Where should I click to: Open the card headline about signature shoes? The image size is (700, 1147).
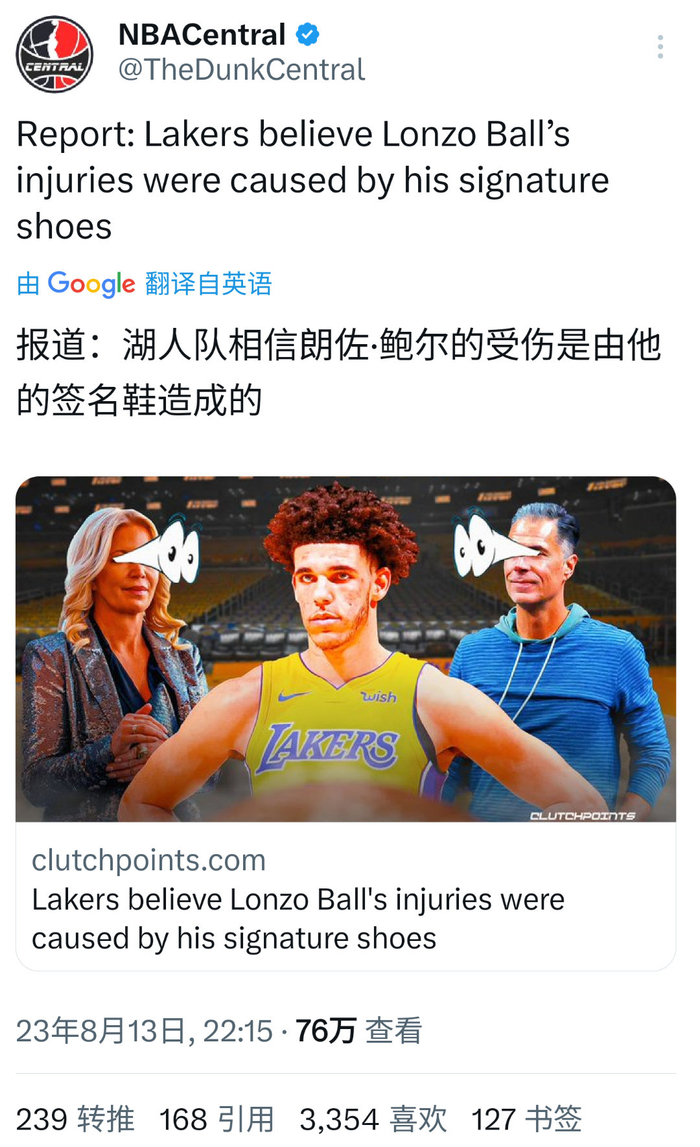point(298,919)
